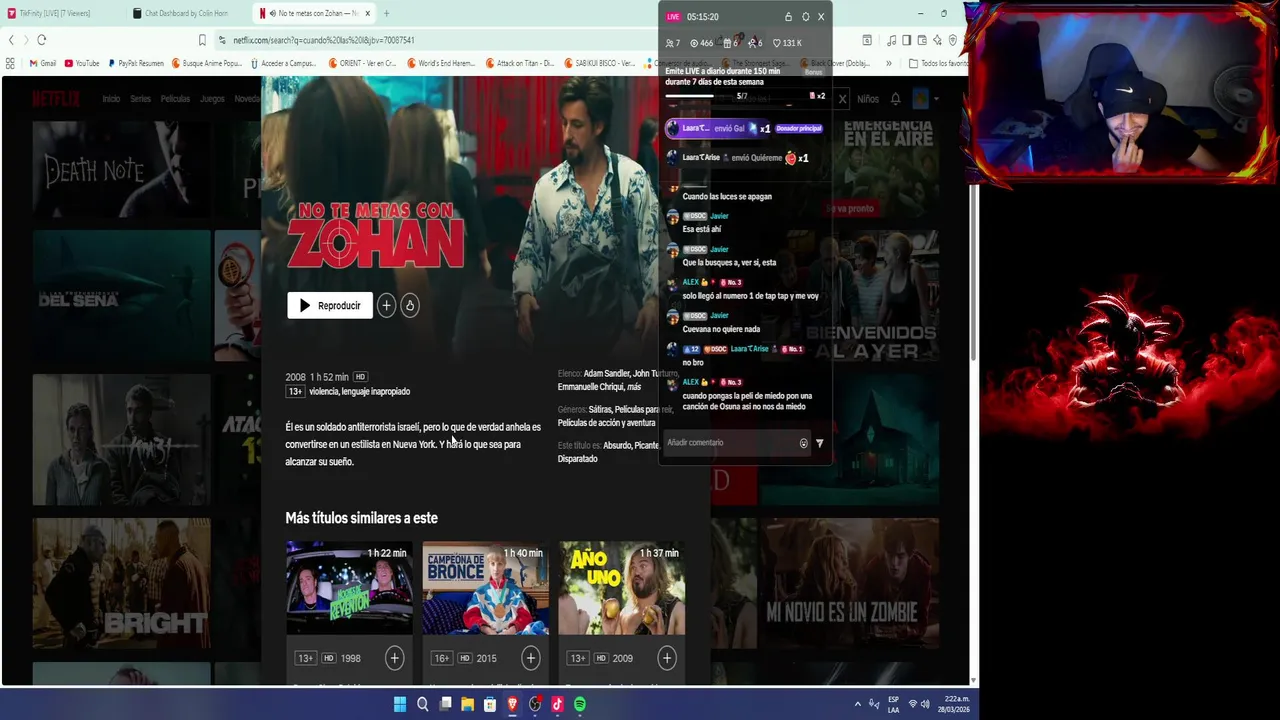Open Spotify from the taskbar
1280x720 pixels.
pos(580,704)
